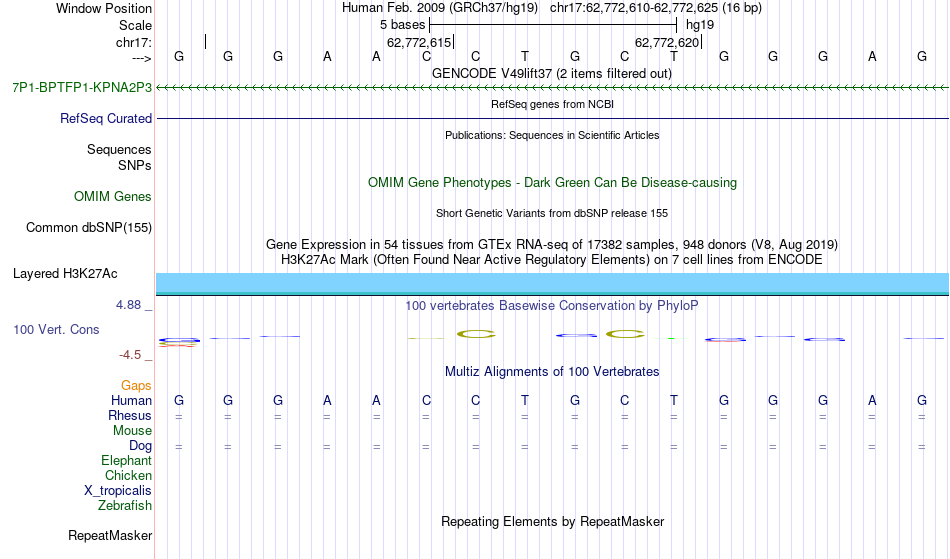The image size is (950, 559).
Task: Click the Elephant species label
Action: click(x=126, y=460)
